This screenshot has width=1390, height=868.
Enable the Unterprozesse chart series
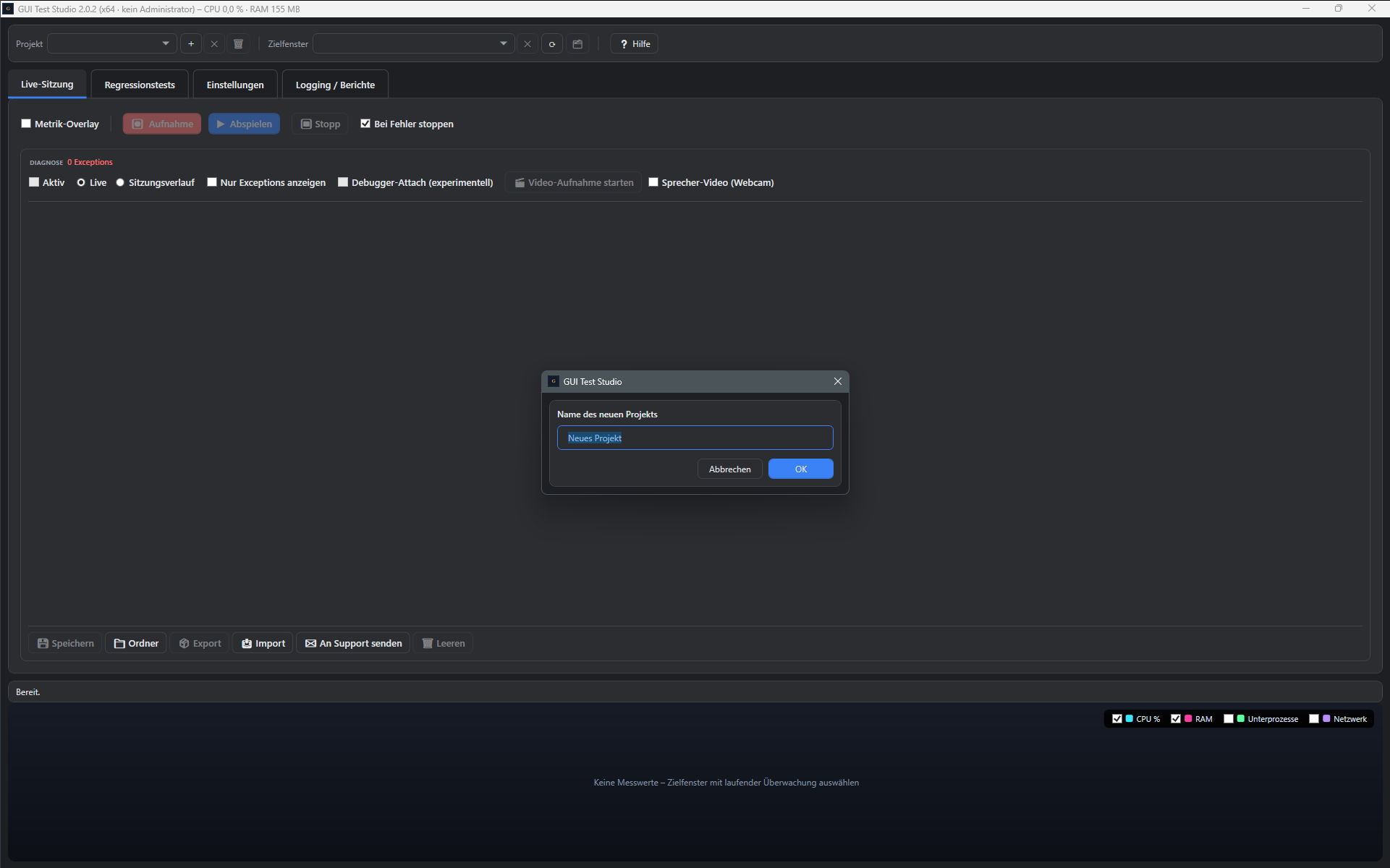pyautogui.click(x=1229, y=718)
